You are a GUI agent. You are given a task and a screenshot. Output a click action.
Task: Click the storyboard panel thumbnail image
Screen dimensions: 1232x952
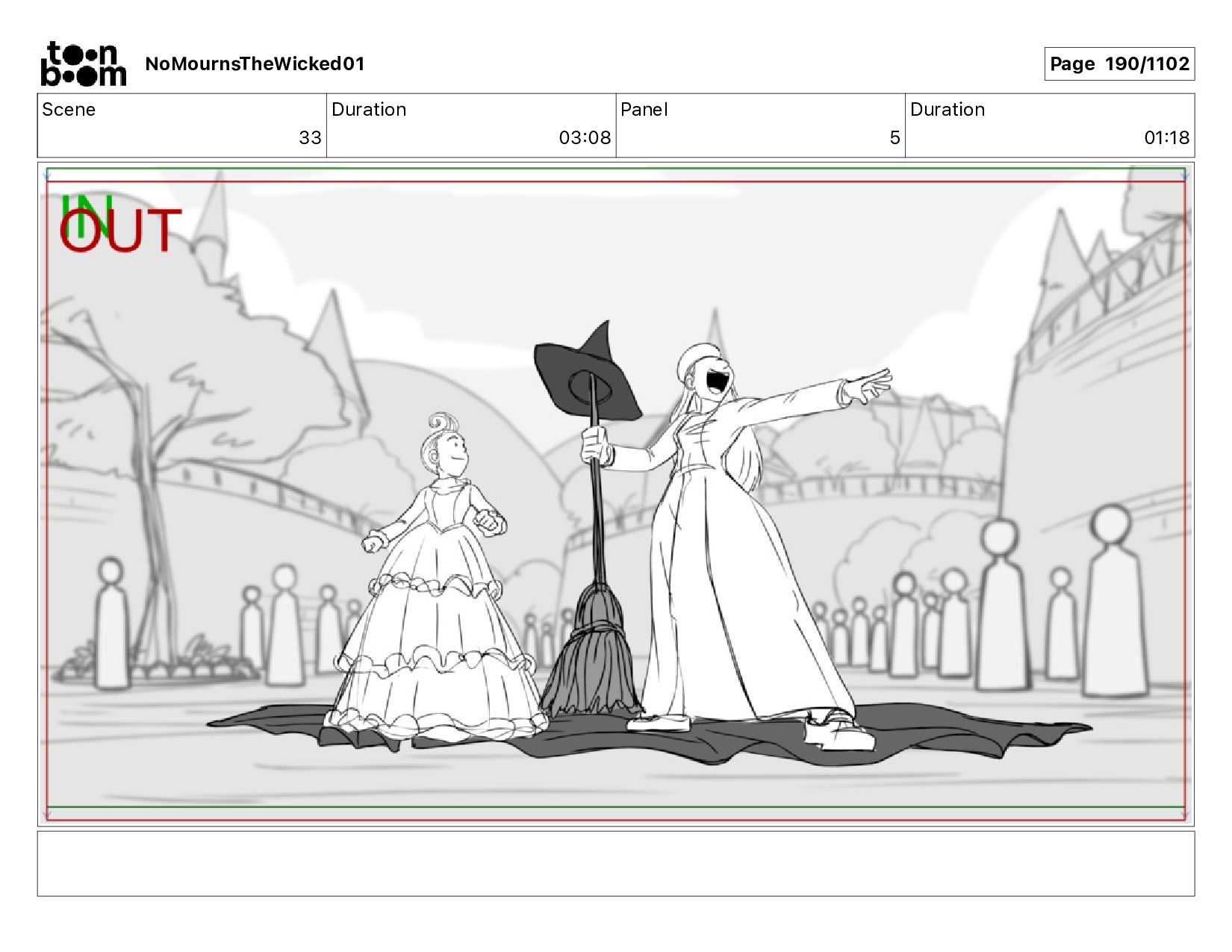coord(616,494)
